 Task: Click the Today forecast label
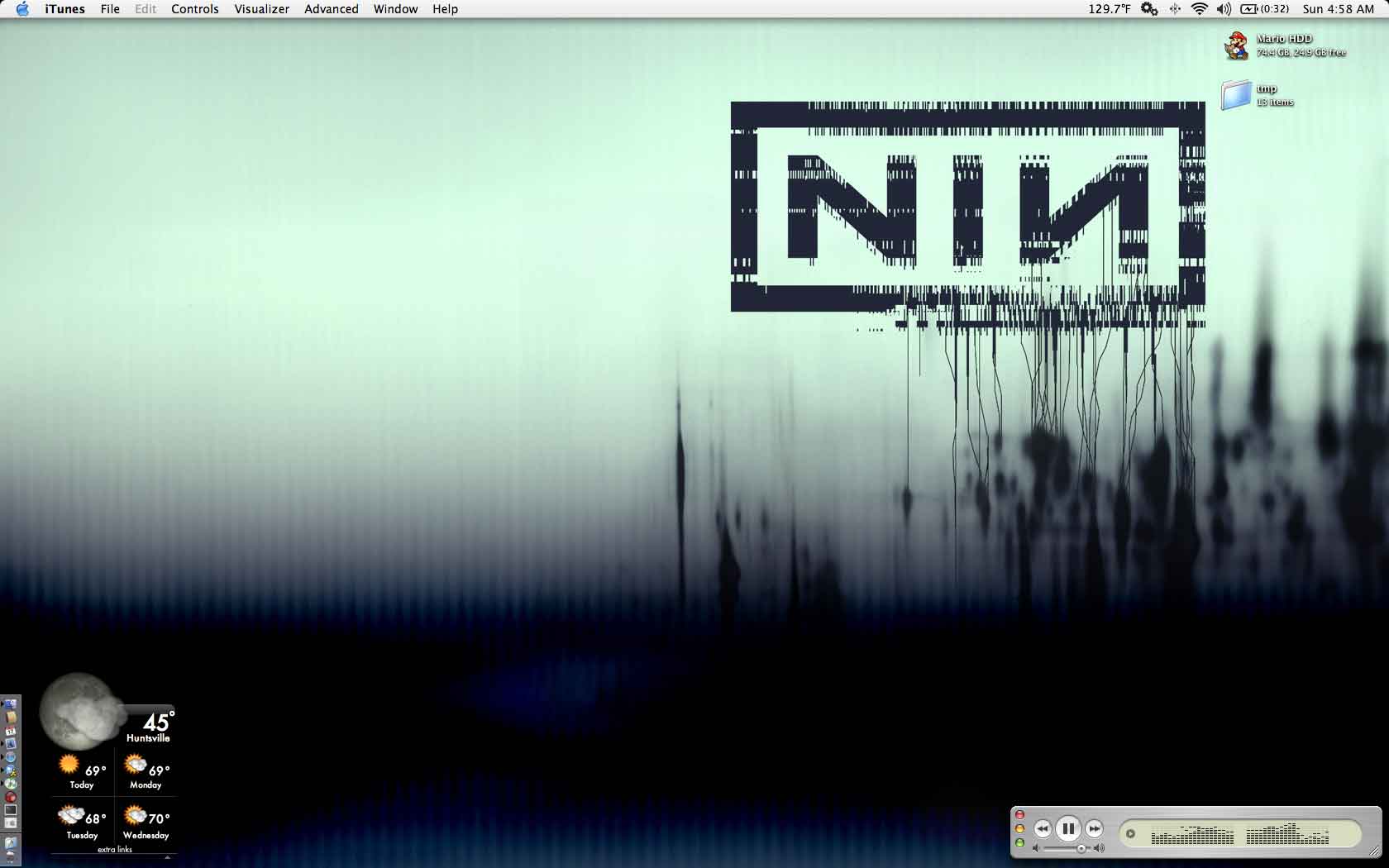point(82,785)
